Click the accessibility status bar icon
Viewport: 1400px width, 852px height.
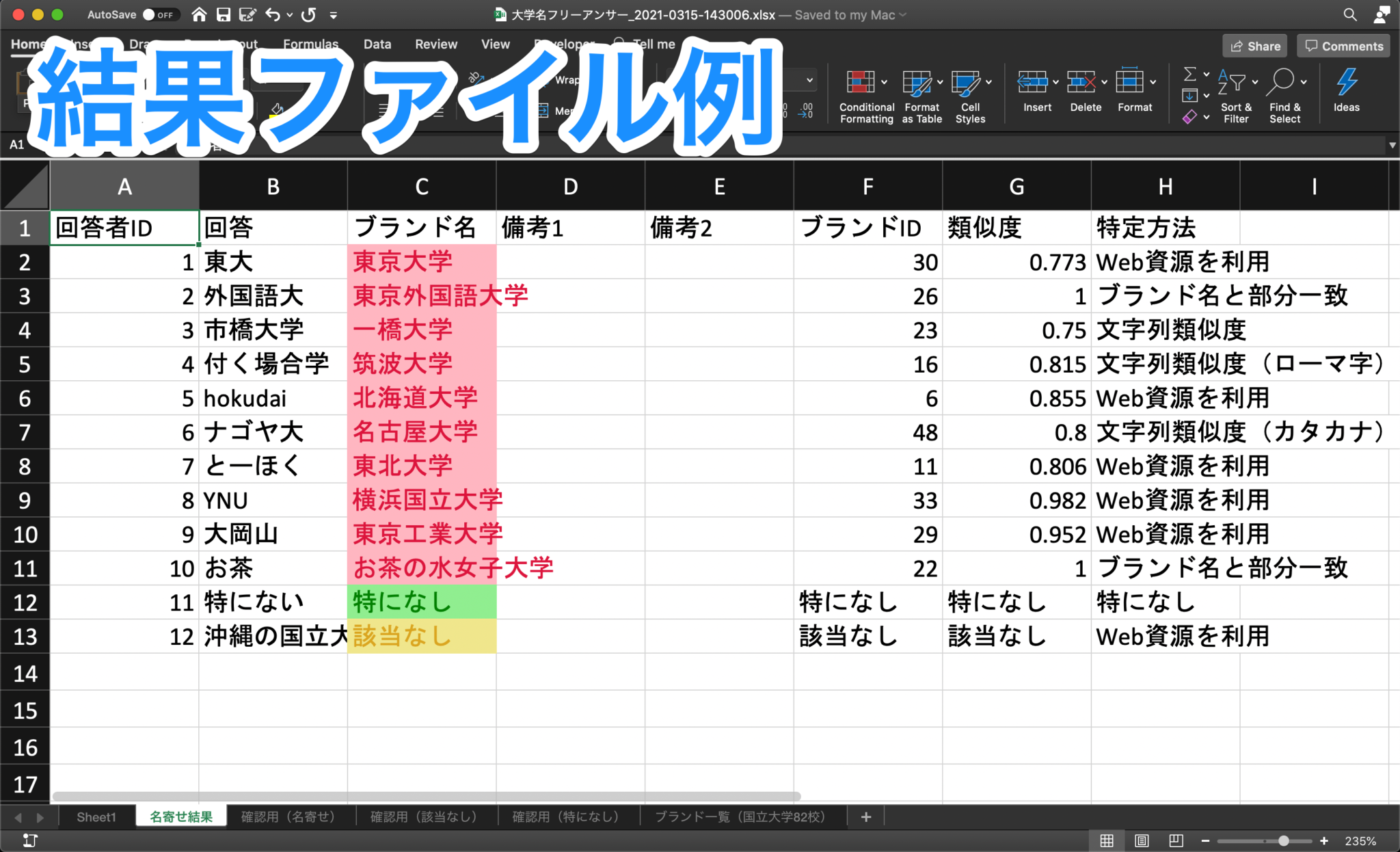coord(30,840)
